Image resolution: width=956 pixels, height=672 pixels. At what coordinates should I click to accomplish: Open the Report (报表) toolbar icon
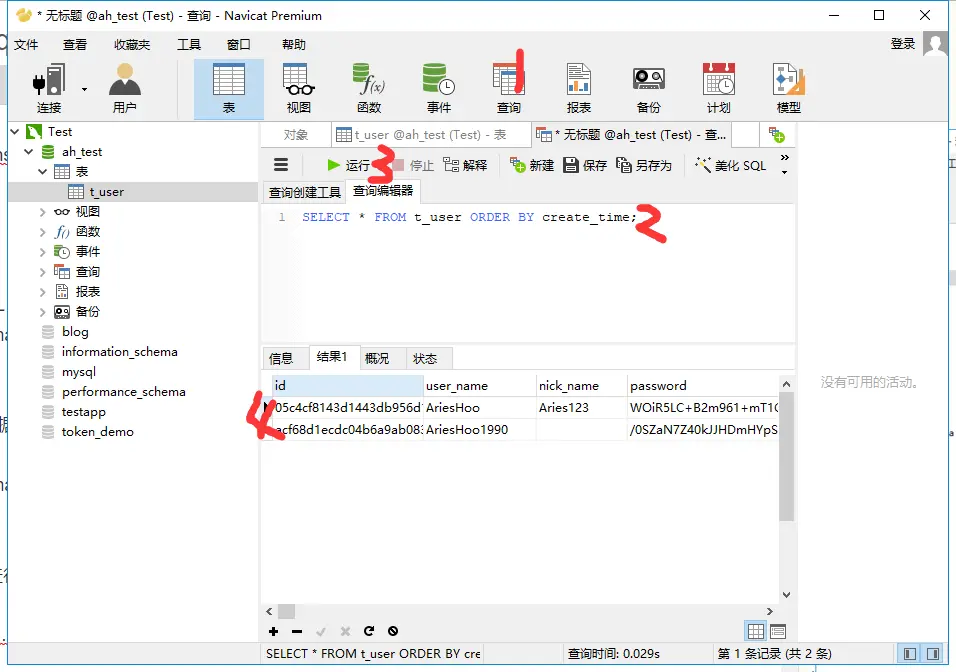579,88
